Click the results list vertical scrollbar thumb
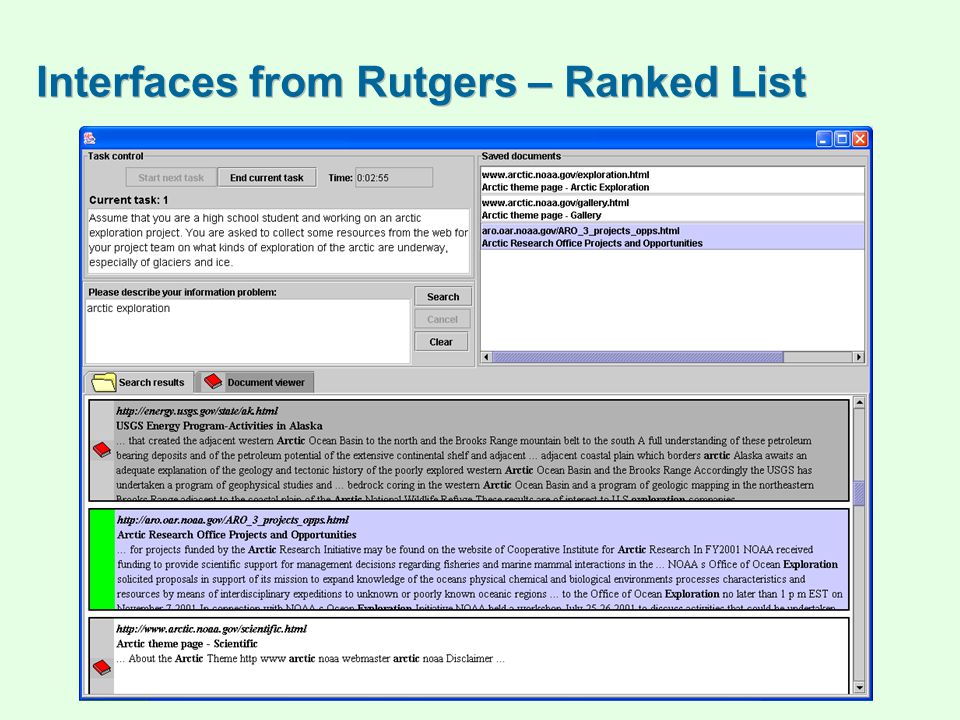This screenshot has height=720, width=960. (x=859, y=493)
